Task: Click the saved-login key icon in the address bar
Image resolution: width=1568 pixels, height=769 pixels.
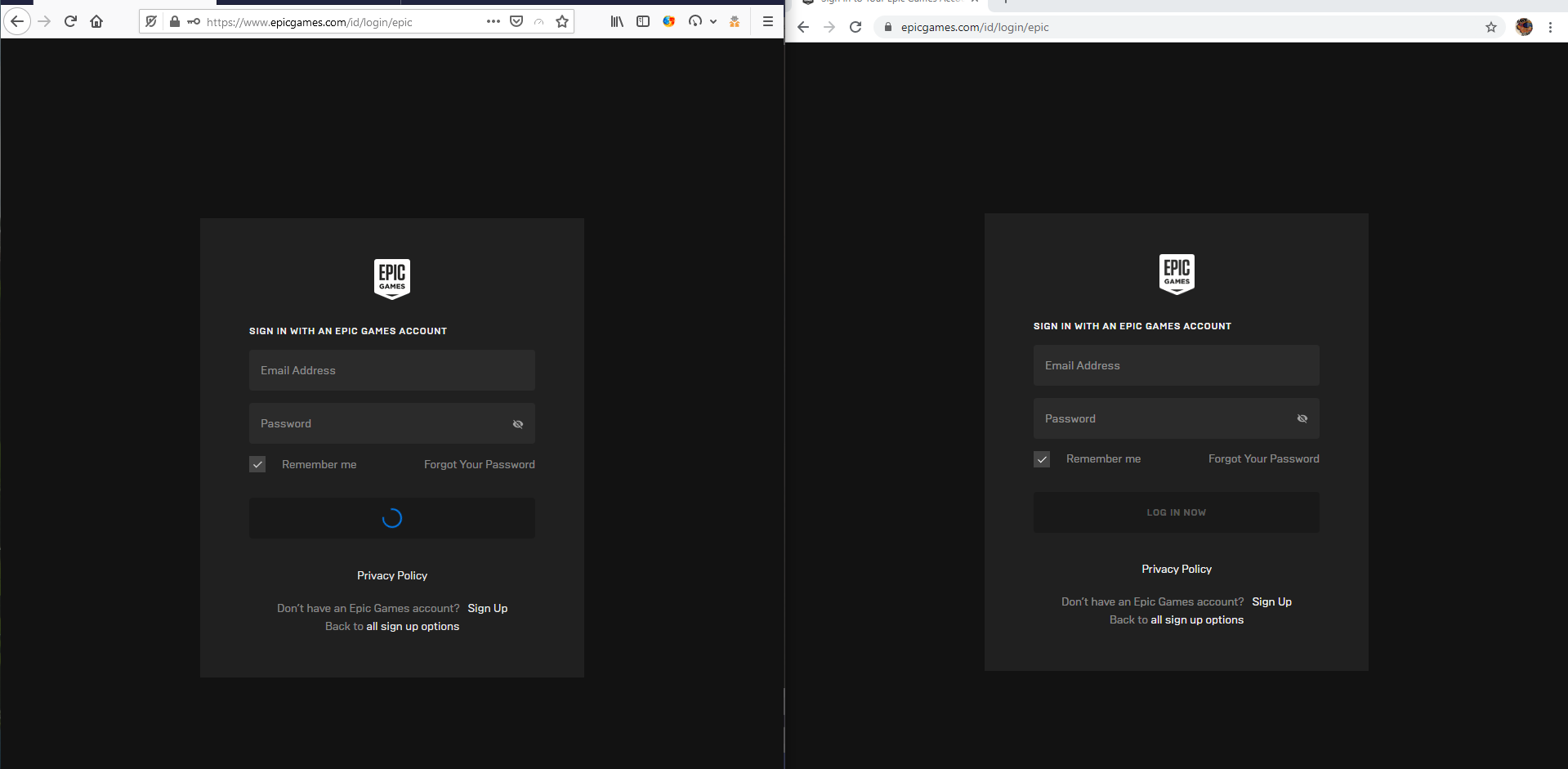Action: click(x=193, y=22)
